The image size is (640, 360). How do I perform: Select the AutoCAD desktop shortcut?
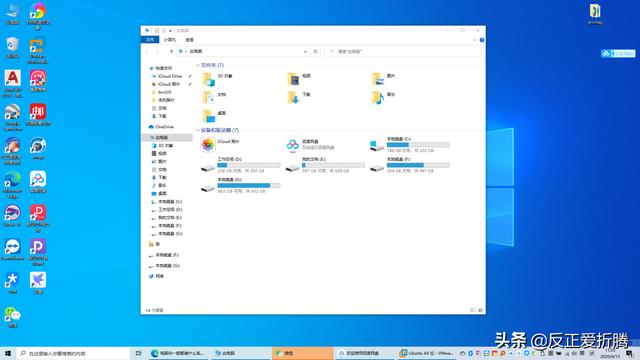coord(13,84)
